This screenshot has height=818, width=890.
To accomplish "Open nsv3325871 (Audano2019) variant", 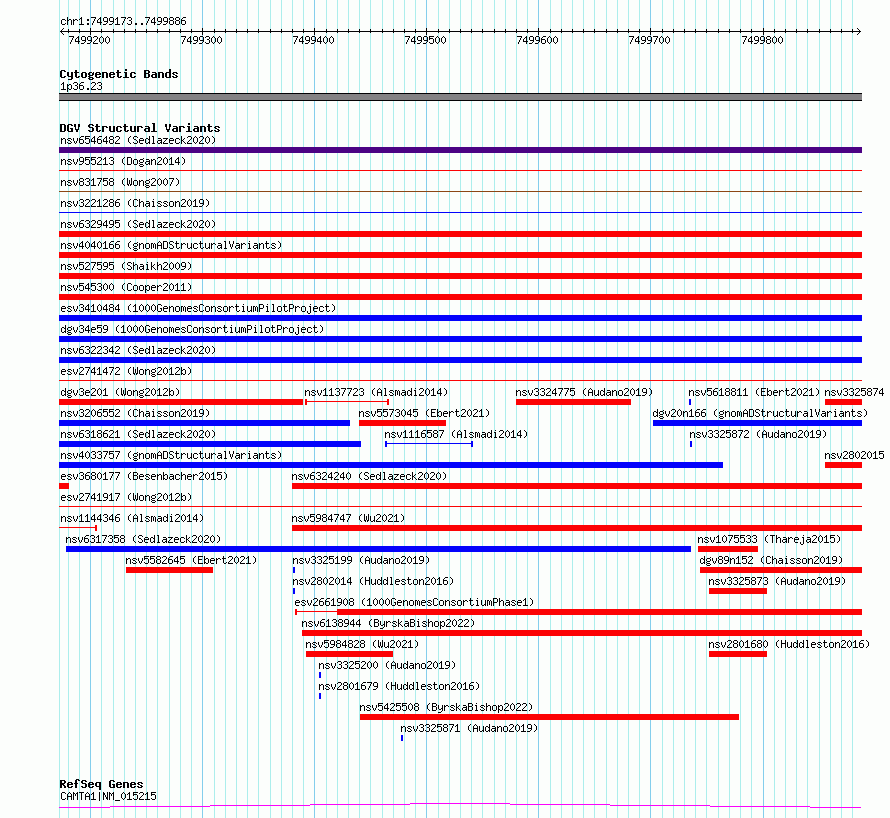I will click(x=469, y=728).
